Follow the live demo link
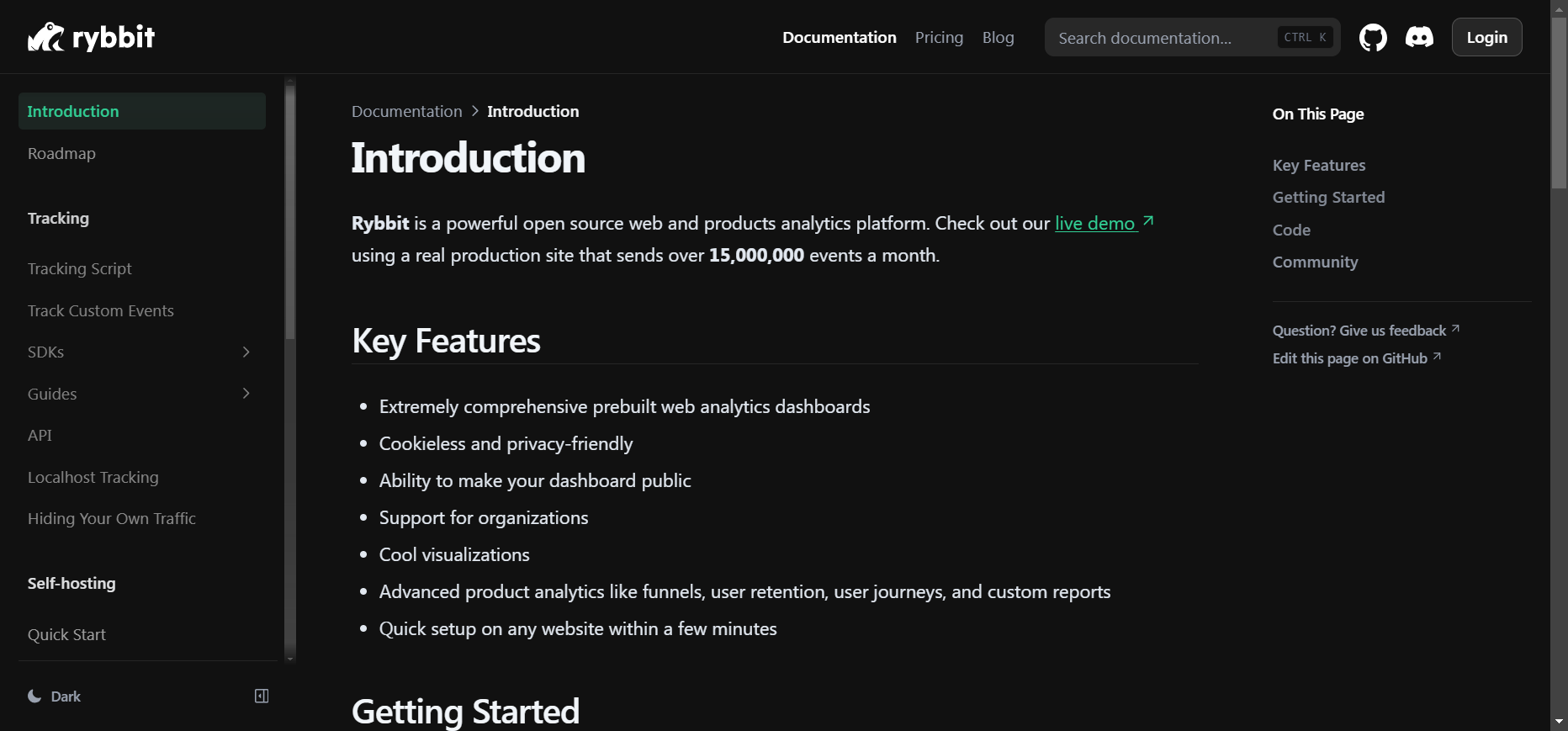 [1095, 223]
